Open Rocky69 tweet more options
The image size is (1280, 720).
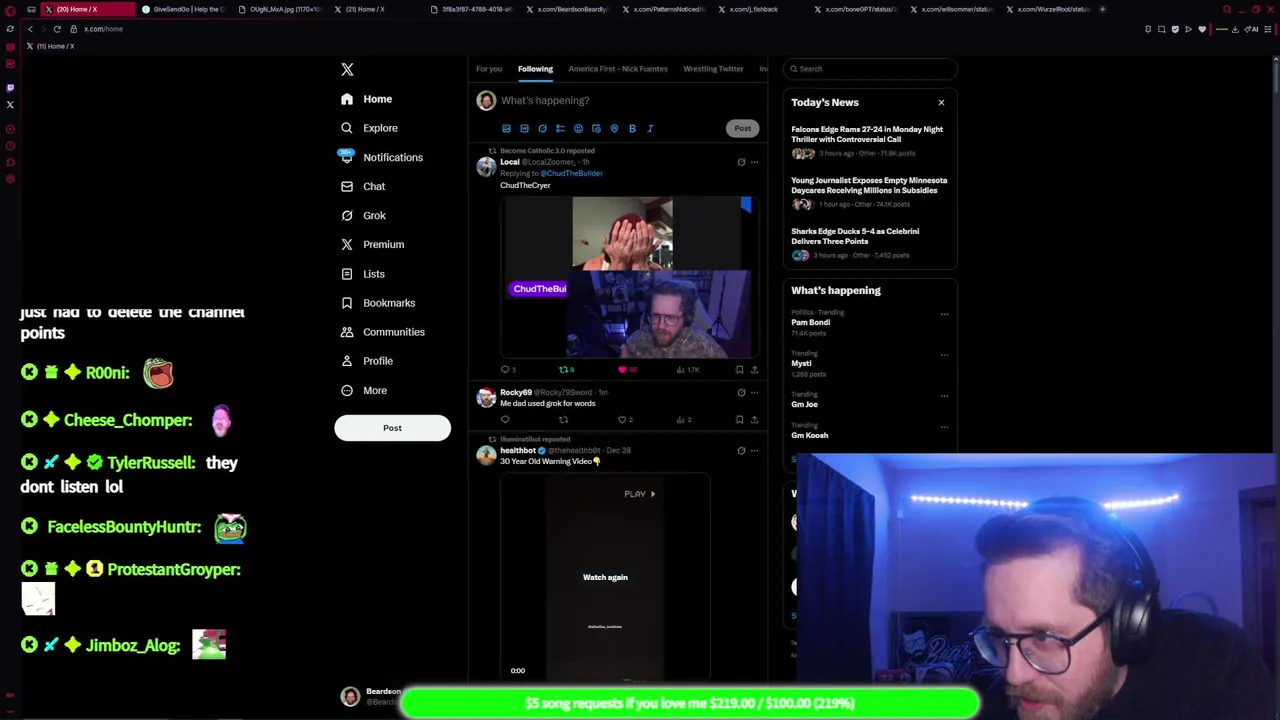point(754,393)
